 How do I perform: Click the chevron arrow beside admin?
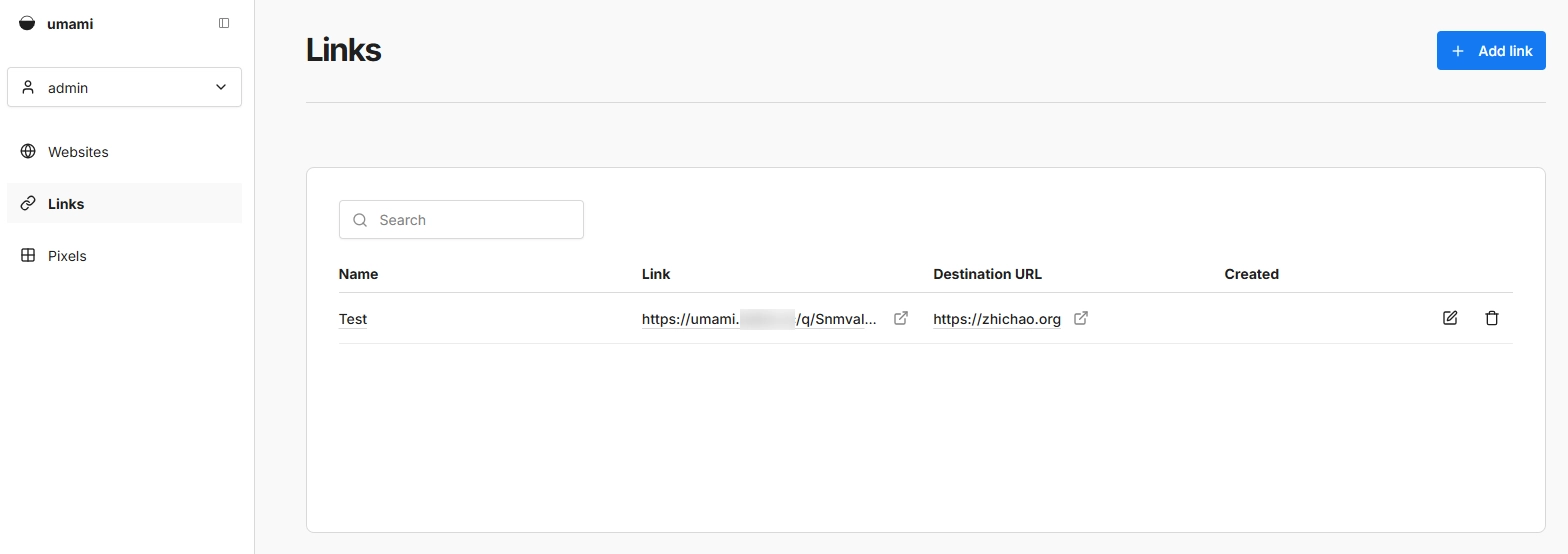pos(221,87)
